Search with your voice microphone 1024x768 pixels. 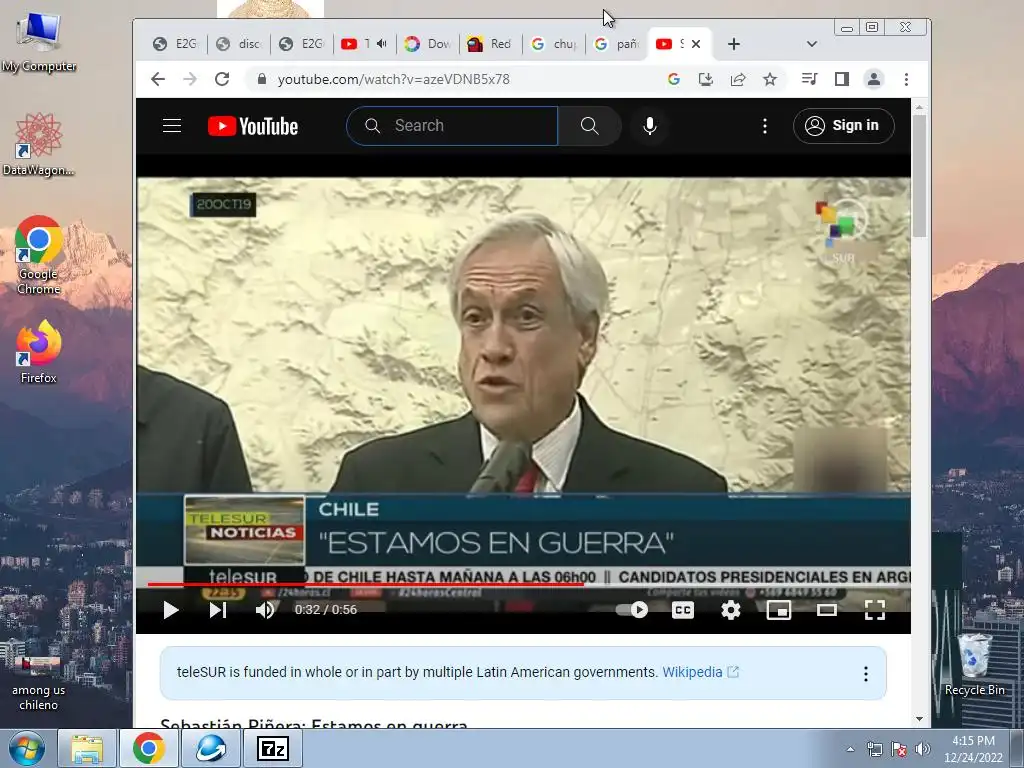pyautogui.click(x=649, y=125)
